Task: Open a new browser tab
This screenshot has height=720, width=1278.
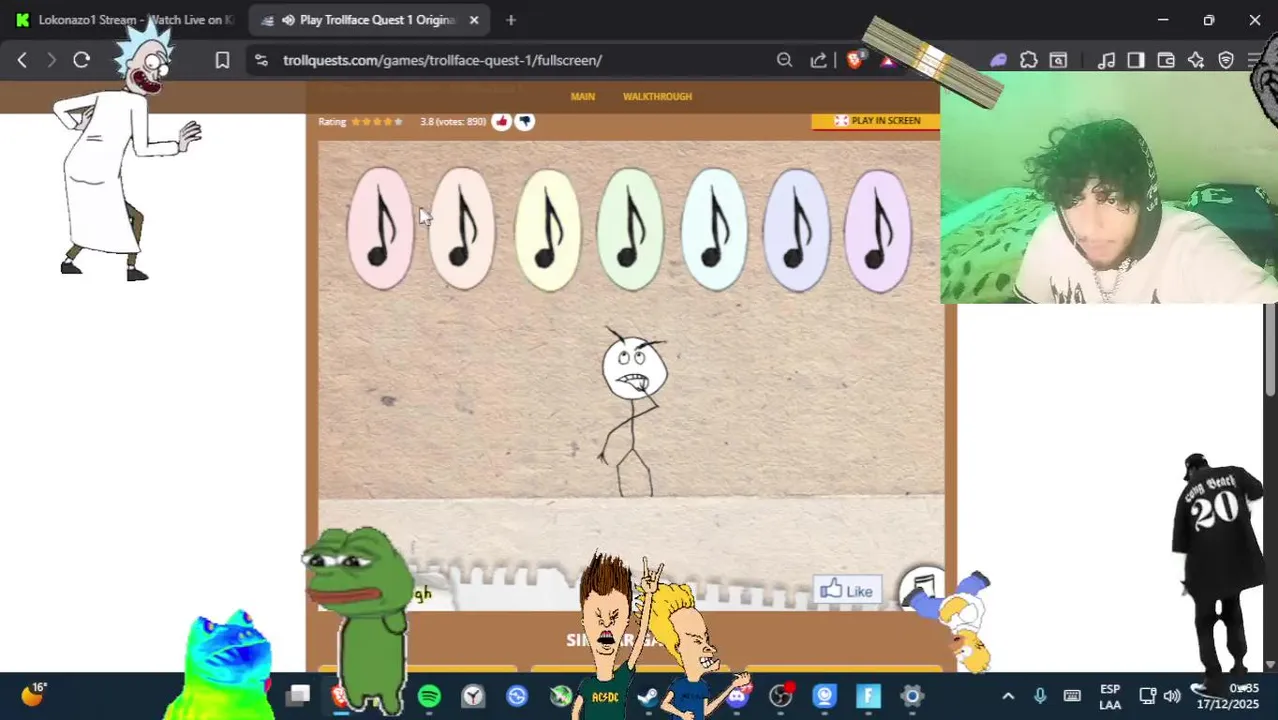Action: pyautogui.click(x=511, y=20)
